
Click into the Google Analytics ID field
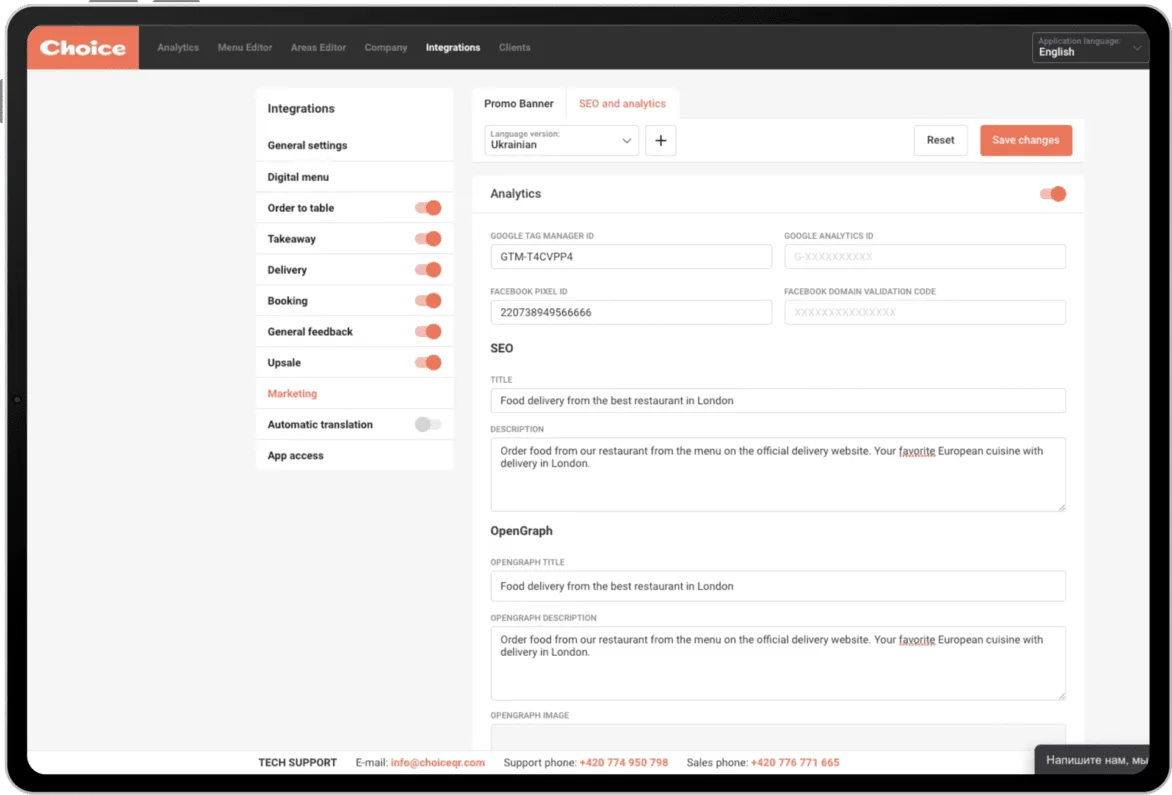point(924,257)
